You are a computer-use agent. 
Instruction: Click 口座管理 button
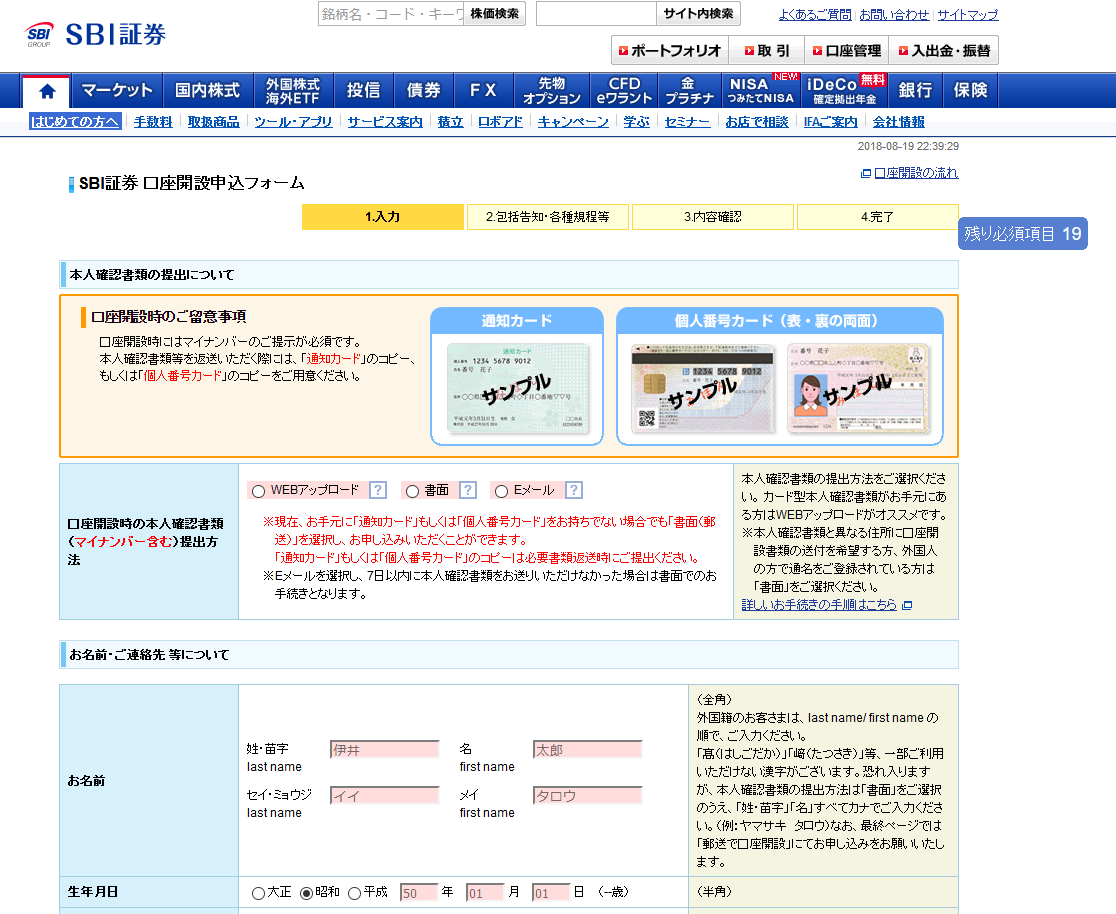[x=846, y=51]
